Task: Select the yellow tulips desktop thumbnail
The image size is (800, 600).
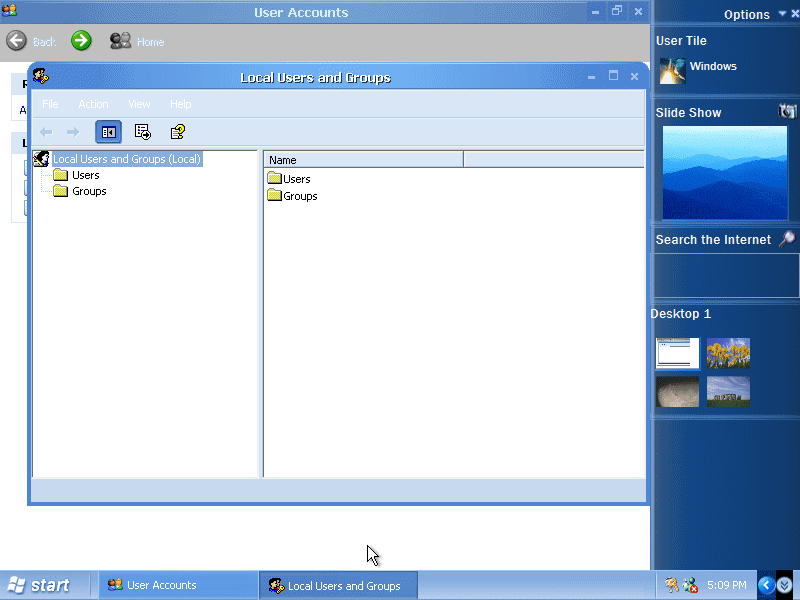Action: pyautogui.click(x=728, y=353)
